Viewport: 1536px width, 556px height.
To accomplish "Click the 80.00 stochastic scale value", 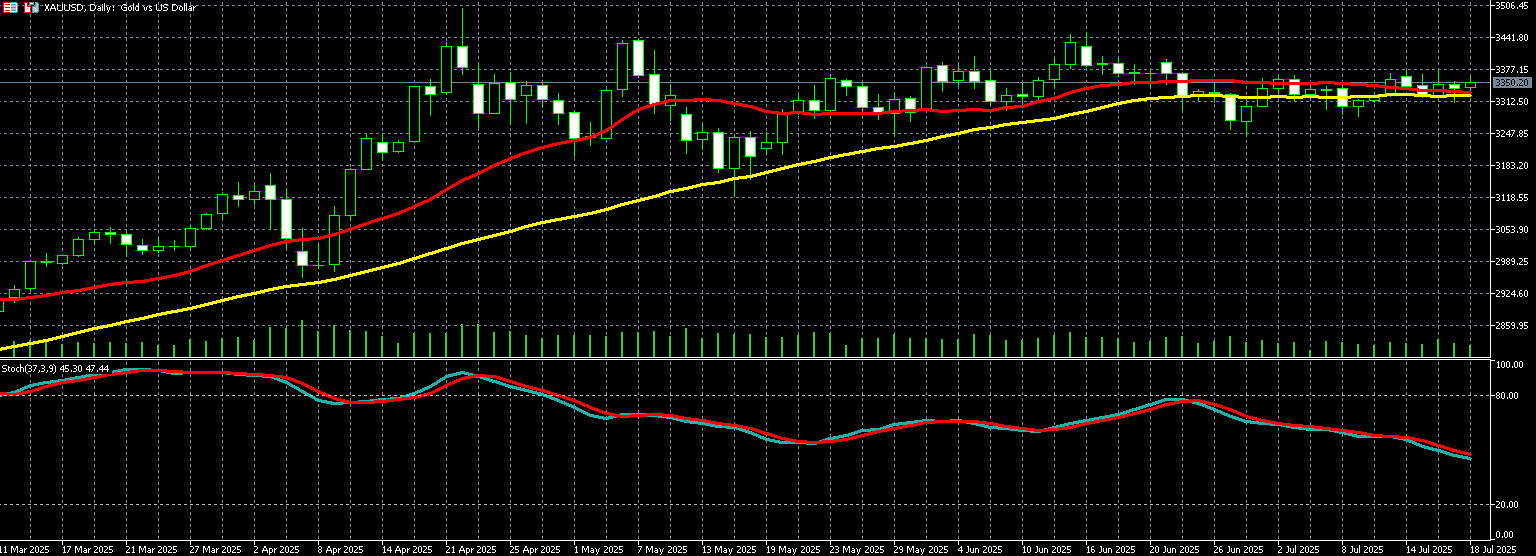I will (x=1507, y=396).
